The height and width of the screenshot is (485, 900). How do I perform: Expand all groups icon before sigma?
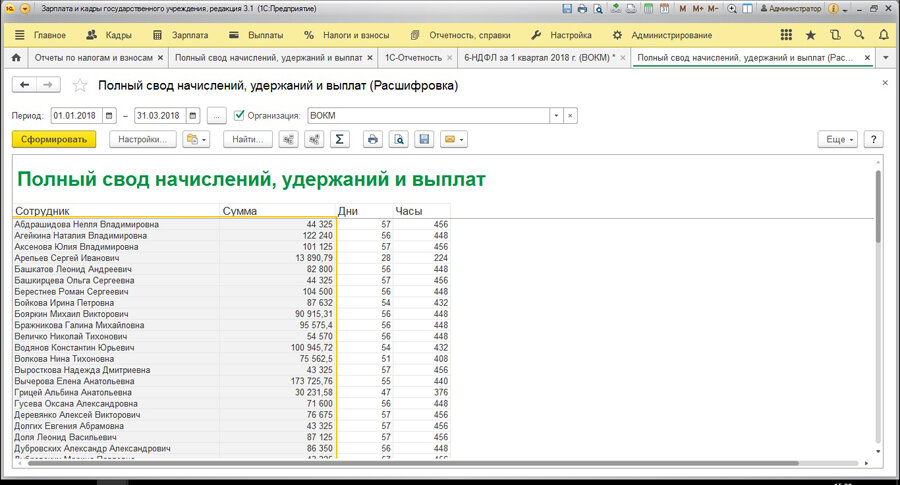314,139
